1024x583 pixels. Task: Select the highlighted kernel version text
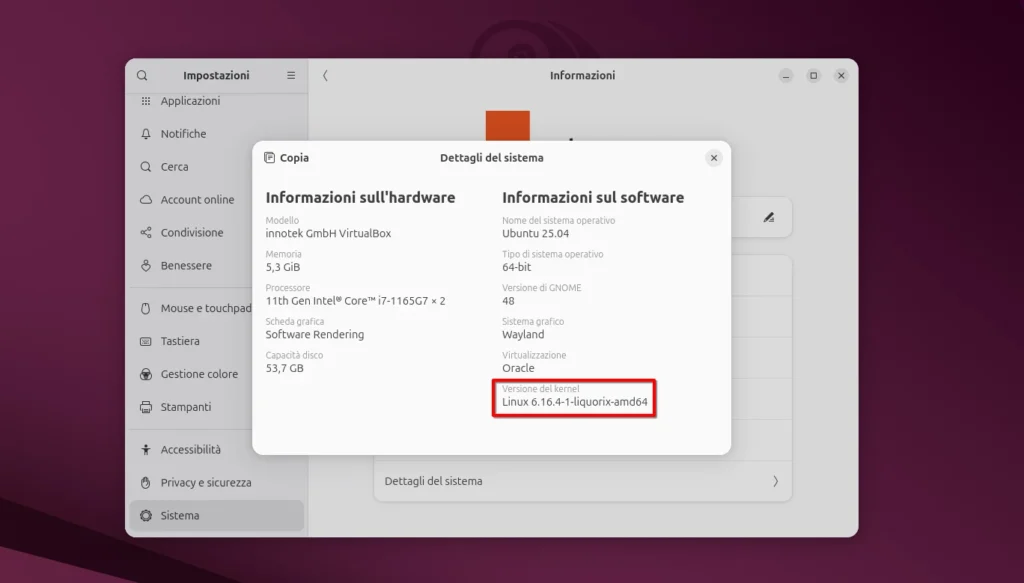(574, 401)
